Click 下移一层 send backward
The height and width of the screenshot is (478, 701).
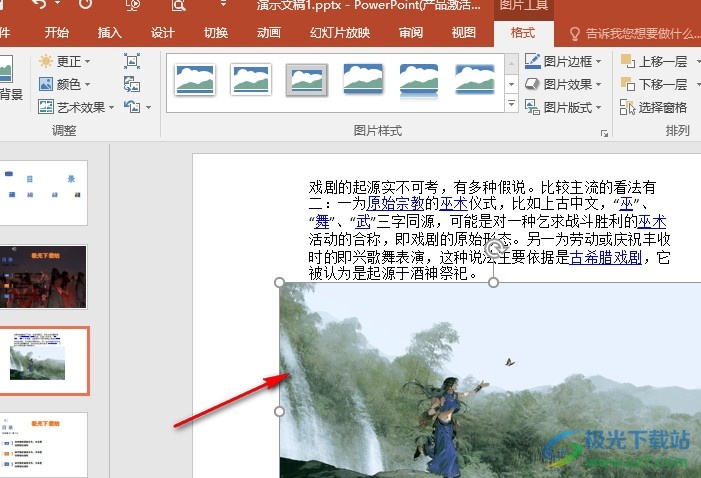[654, 84]
